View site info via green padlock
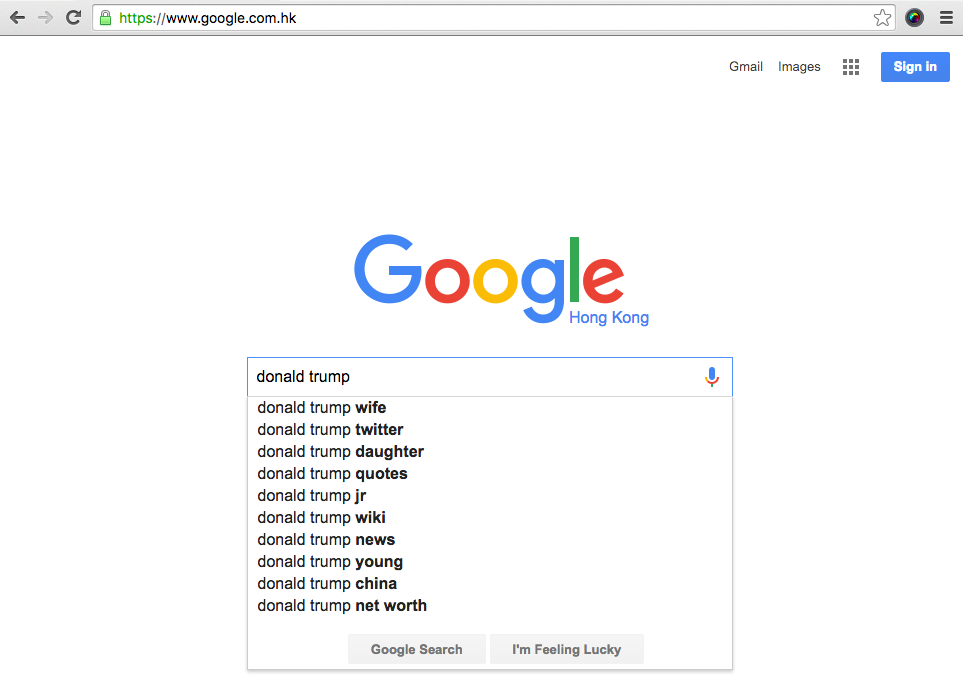This screenshot has height=682, width=963. (x=106, y=18)
